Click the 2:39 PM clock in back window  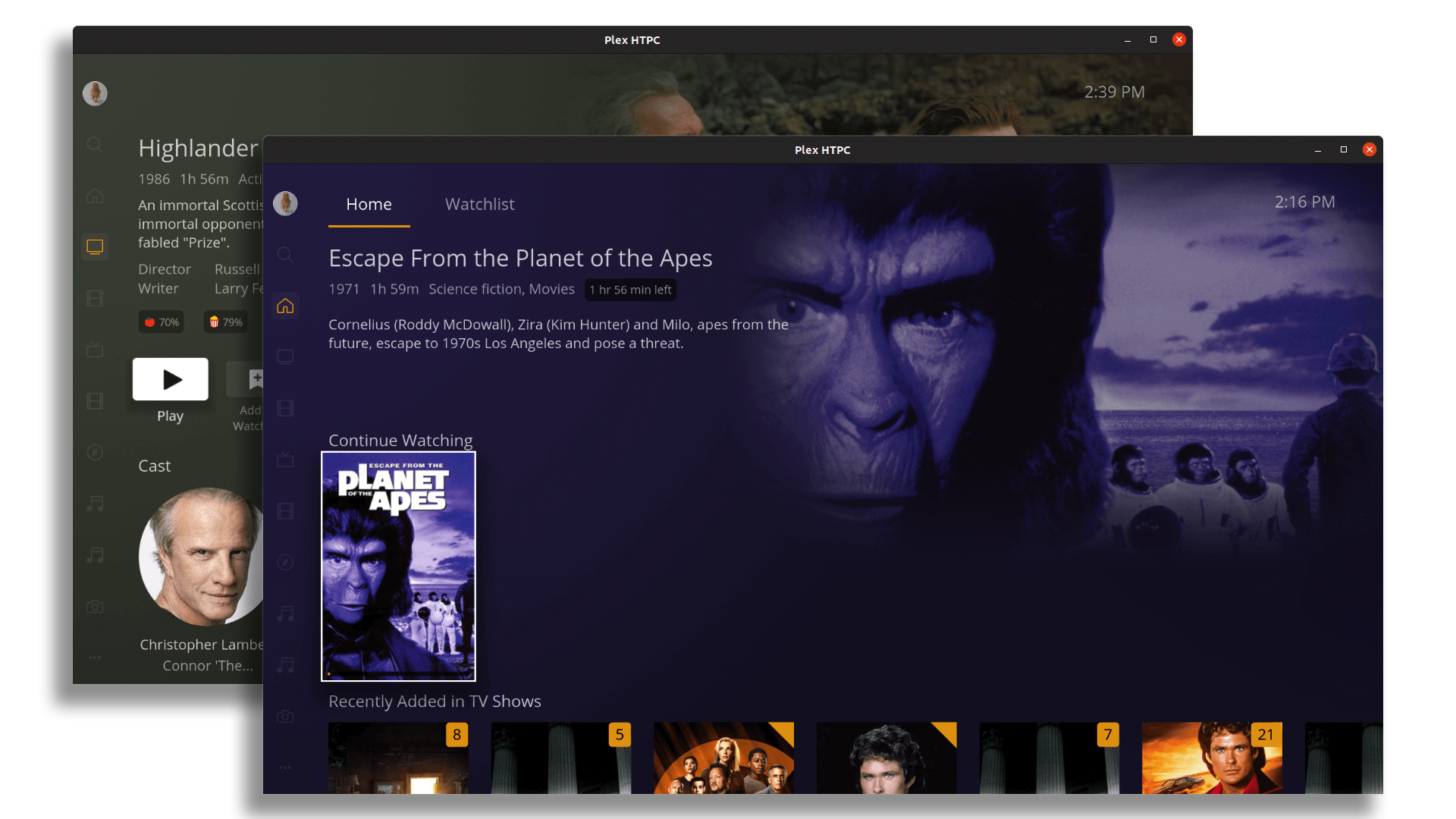point(1114,92)
